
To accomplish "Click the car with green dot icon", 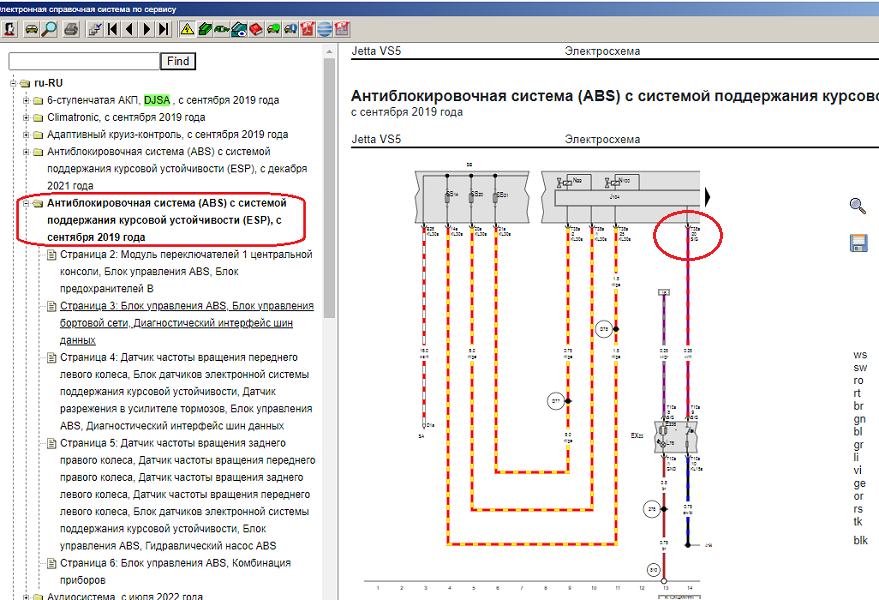I will 274,29.
